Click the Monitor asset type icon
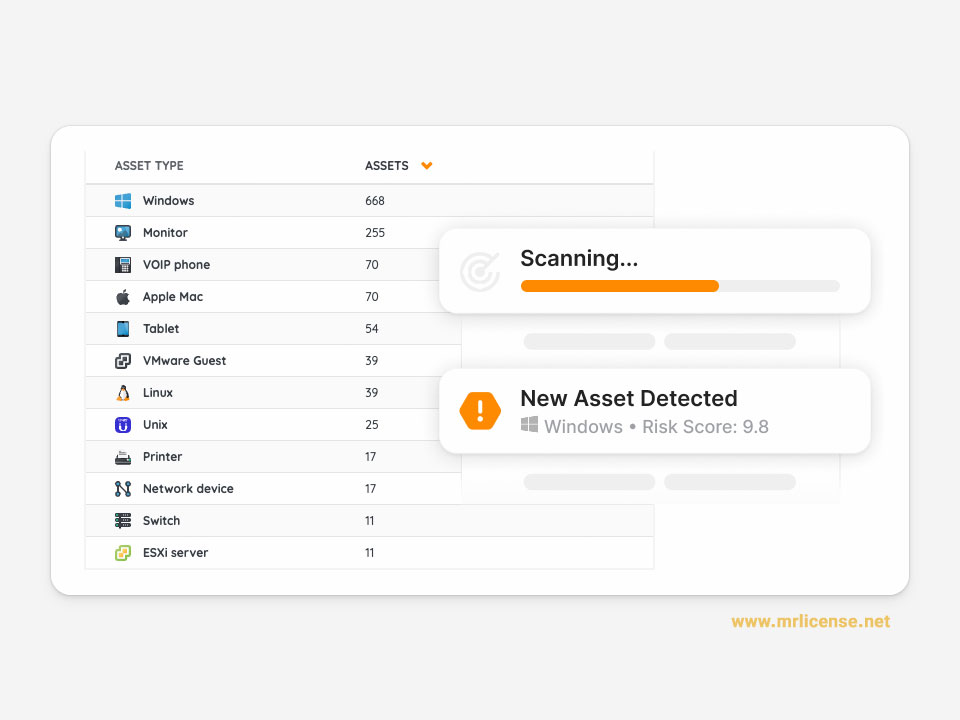The width and height of the screenshot is (960, 720). point(123,233)
